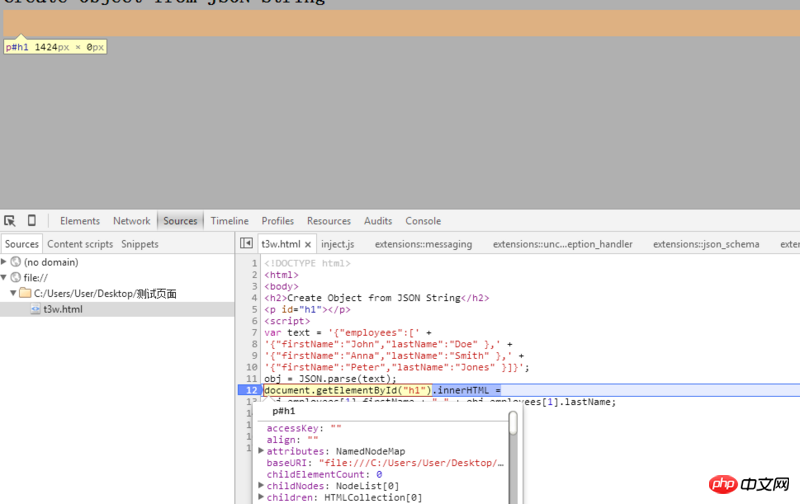Expand the (no domain) tree node
The image size is (800, 504).
pyautogui.click(x=4, y=262)
